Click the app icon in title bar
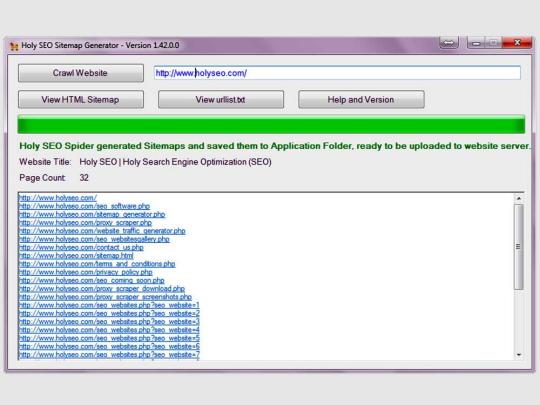The height and width of the screenshot is (405, 540). click(x=14, y=46)
